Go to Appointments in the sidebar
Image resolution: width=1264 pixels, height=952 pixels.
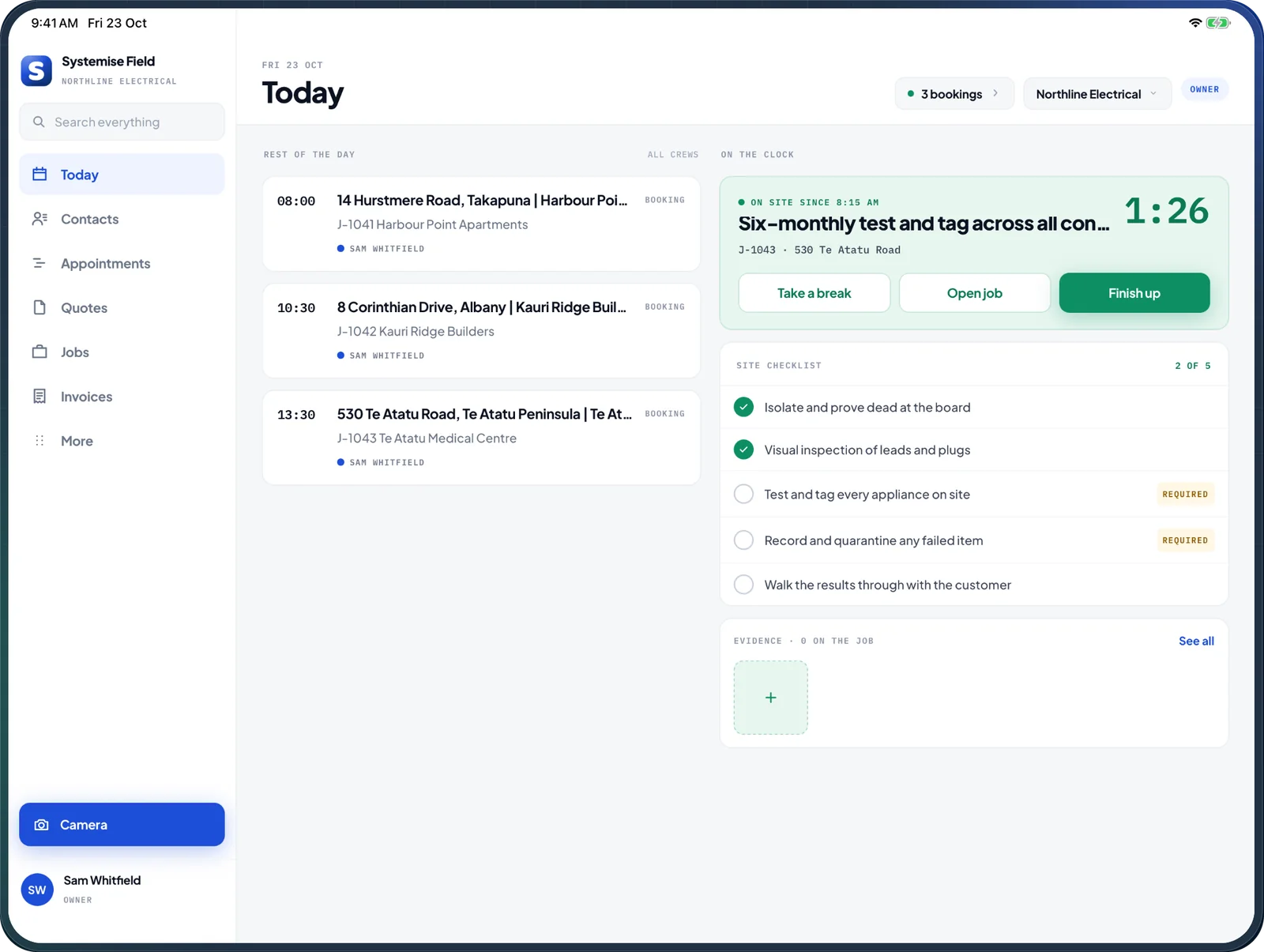pos(122,263)
